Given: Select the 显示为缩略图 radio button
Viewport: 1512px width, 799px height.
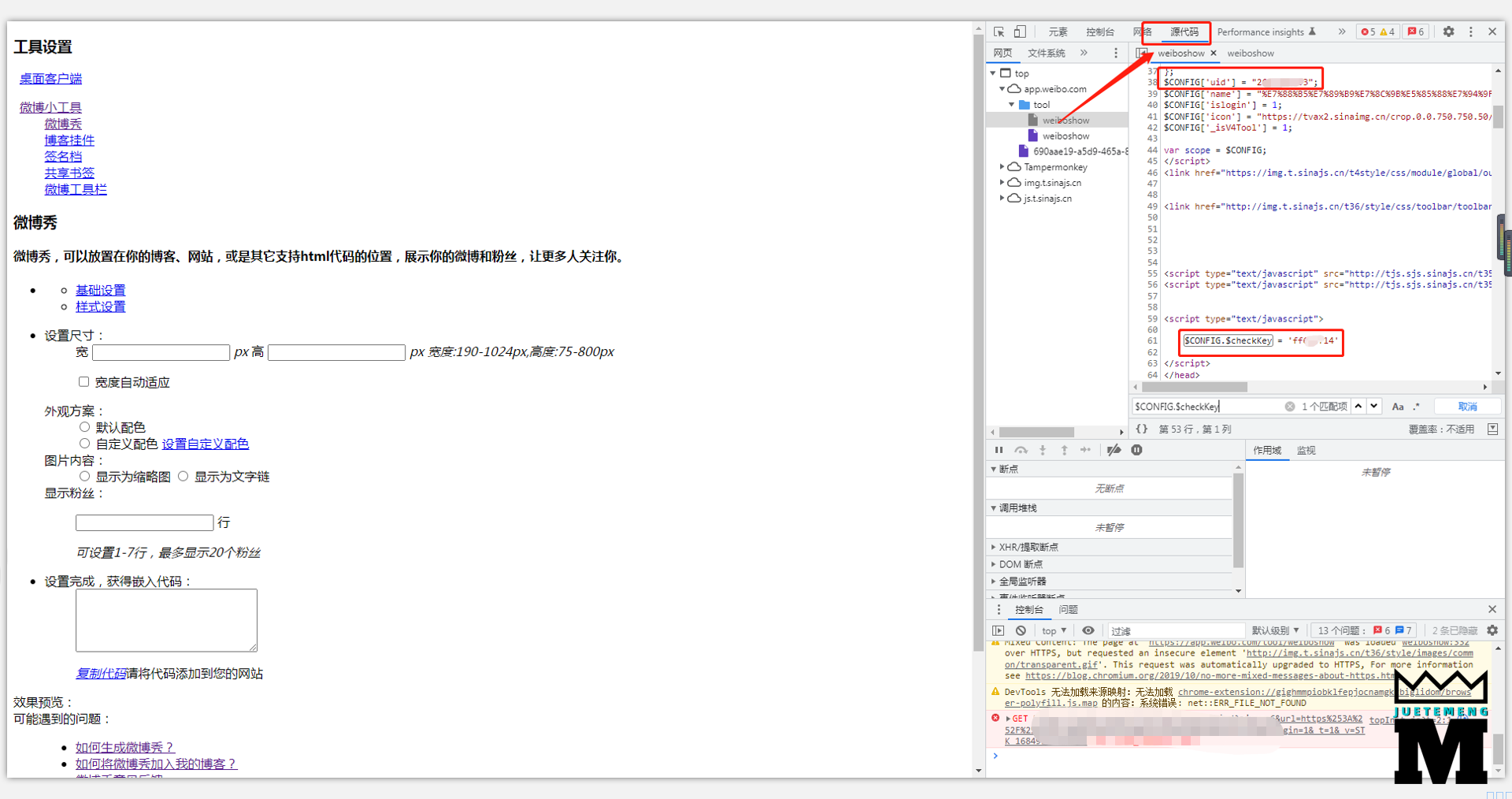Looking at the screenshot, I should (84, 476).
